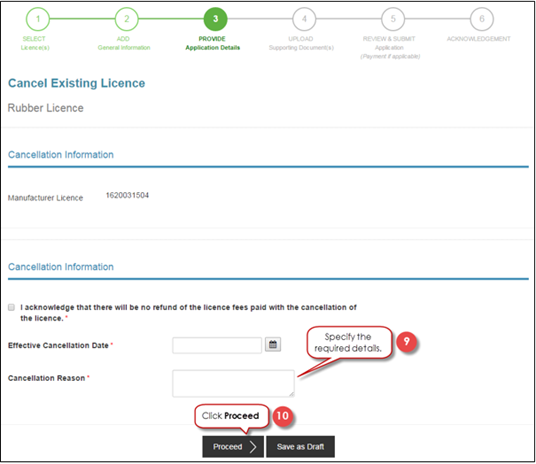Go to step 2 Add General Information
This screenshot has height=464, width=536.
point(126,19)
